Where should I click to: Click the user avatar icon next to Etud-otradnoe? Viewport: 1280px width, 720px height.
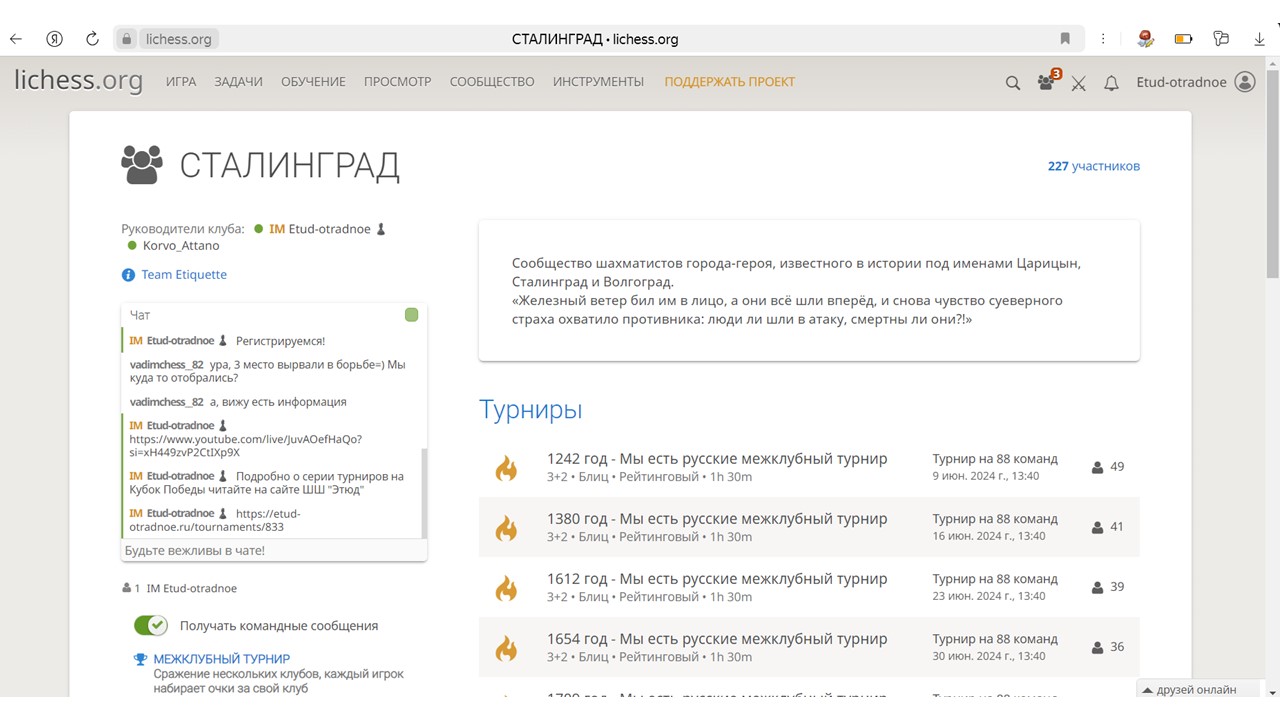tap(1245, 82)
